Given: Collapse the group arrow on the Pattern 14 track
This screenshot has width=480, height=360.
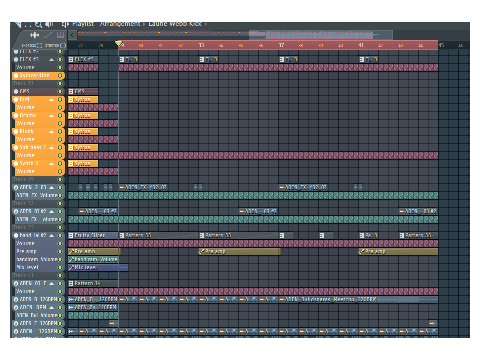Looking at the screenshot, I should (x=51, y=283).
